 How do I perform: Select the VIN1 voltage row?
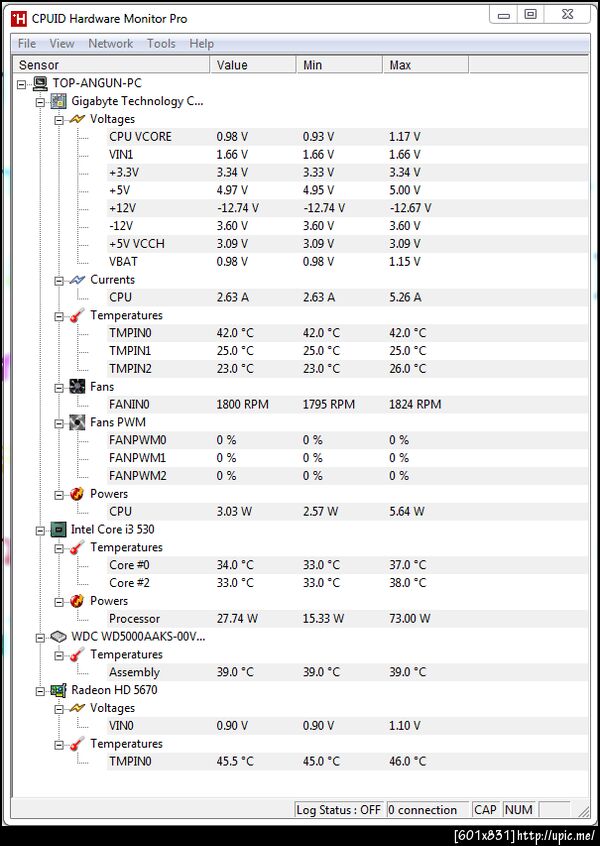(x=347, y=154)
